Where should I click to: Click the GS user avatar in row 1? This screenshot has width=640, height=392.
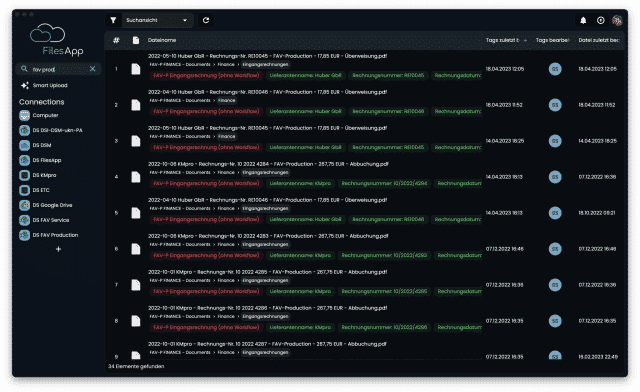(x=555, y=69)
